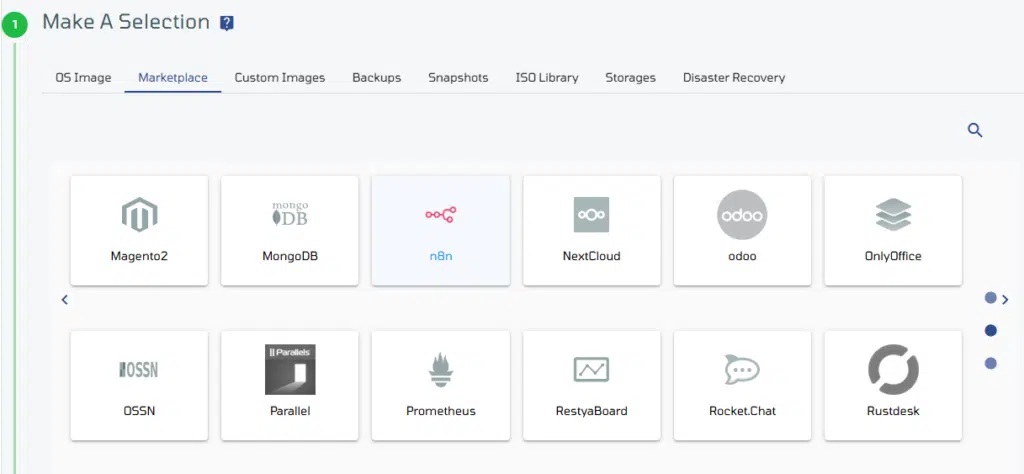Screen dimensions: 1024x474
Task: Select the Magento2 marketplace app icon
Action: 139,215
